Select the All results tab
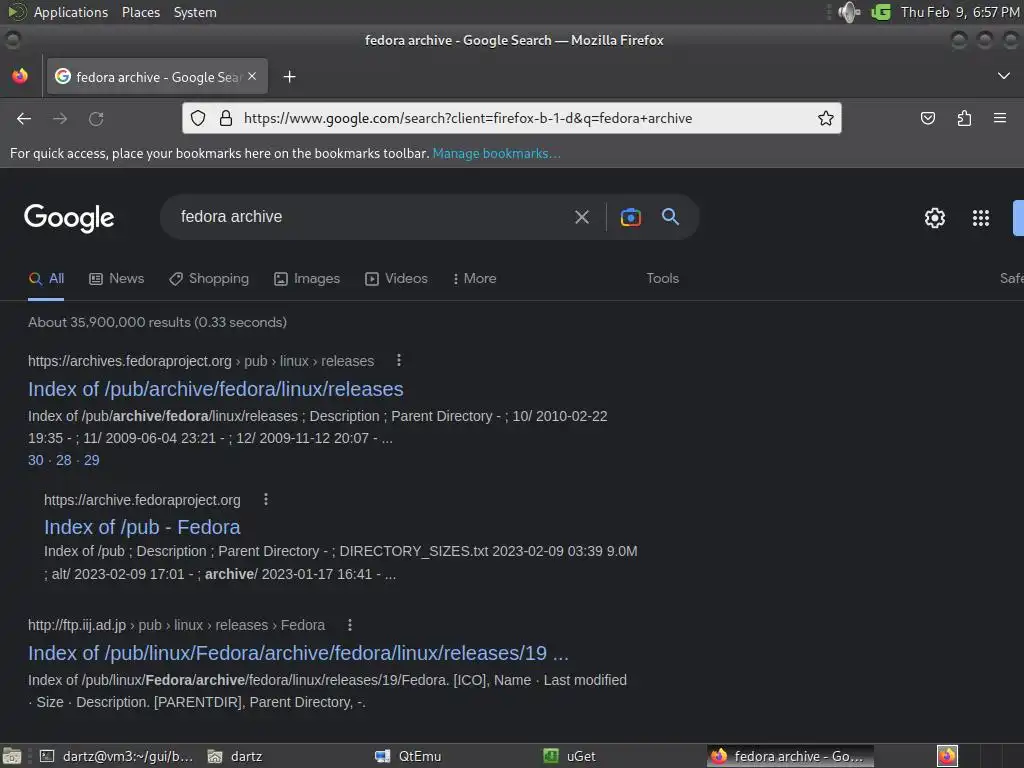Image resolution: width=1024 pixels, height=768 pixels. click(x=46, y=279)
